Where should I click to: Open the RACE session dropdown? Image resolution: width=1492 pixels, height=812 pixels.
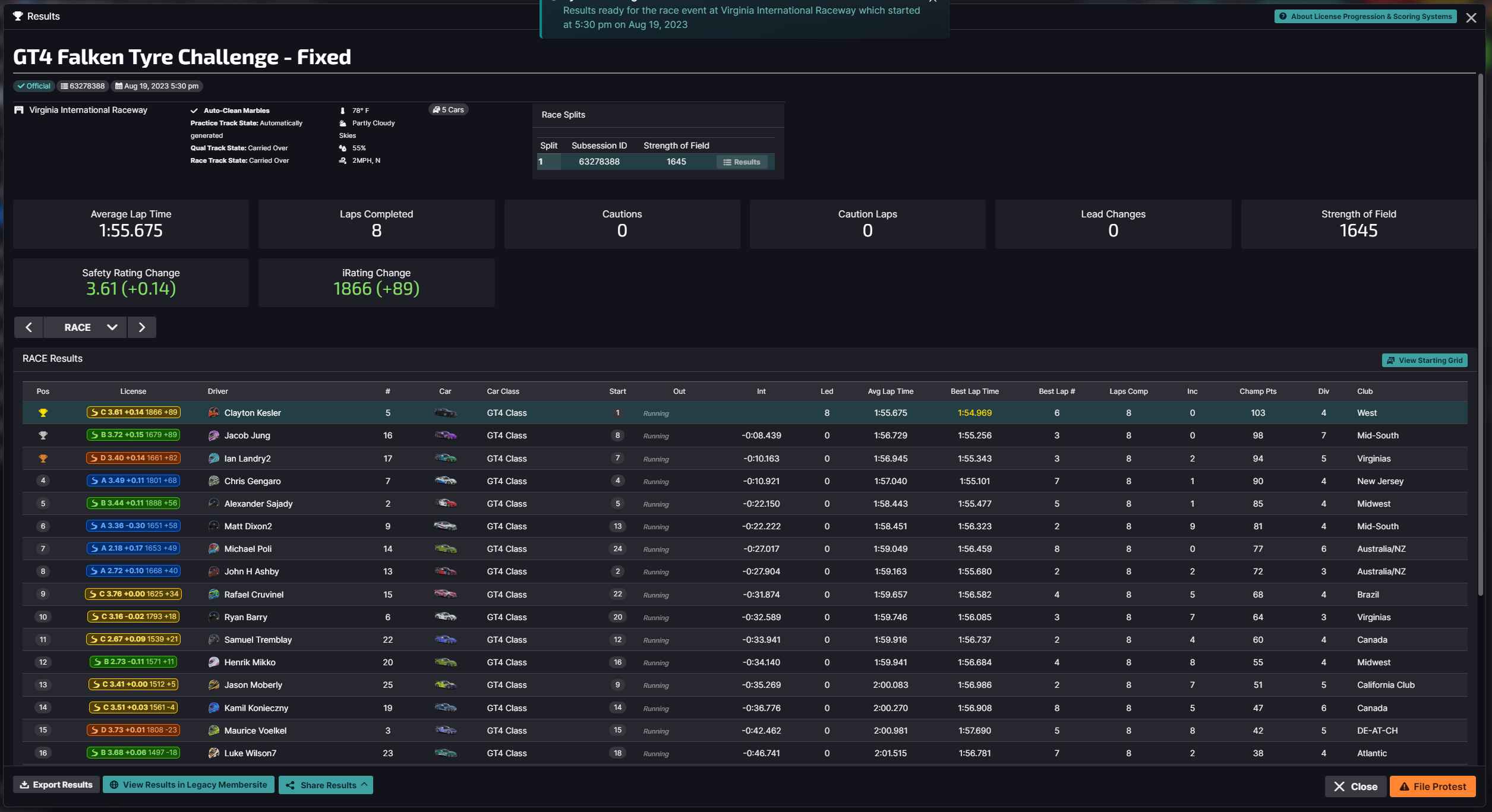click(x=85, y=327)
